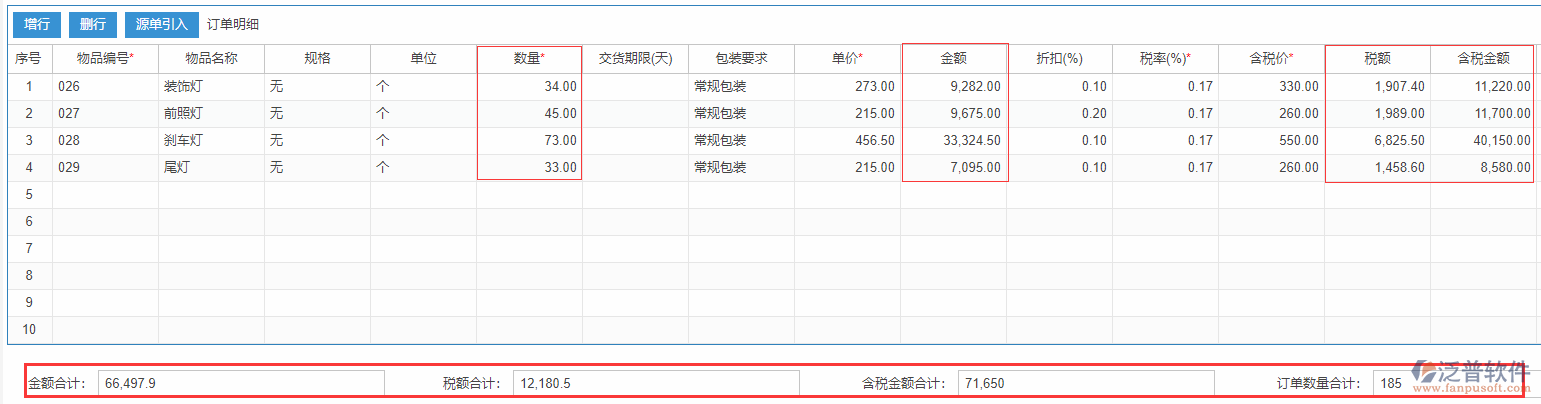
Task: Click the 含税价 column header
Action: pyautogui.click(x=1271, y=59)
